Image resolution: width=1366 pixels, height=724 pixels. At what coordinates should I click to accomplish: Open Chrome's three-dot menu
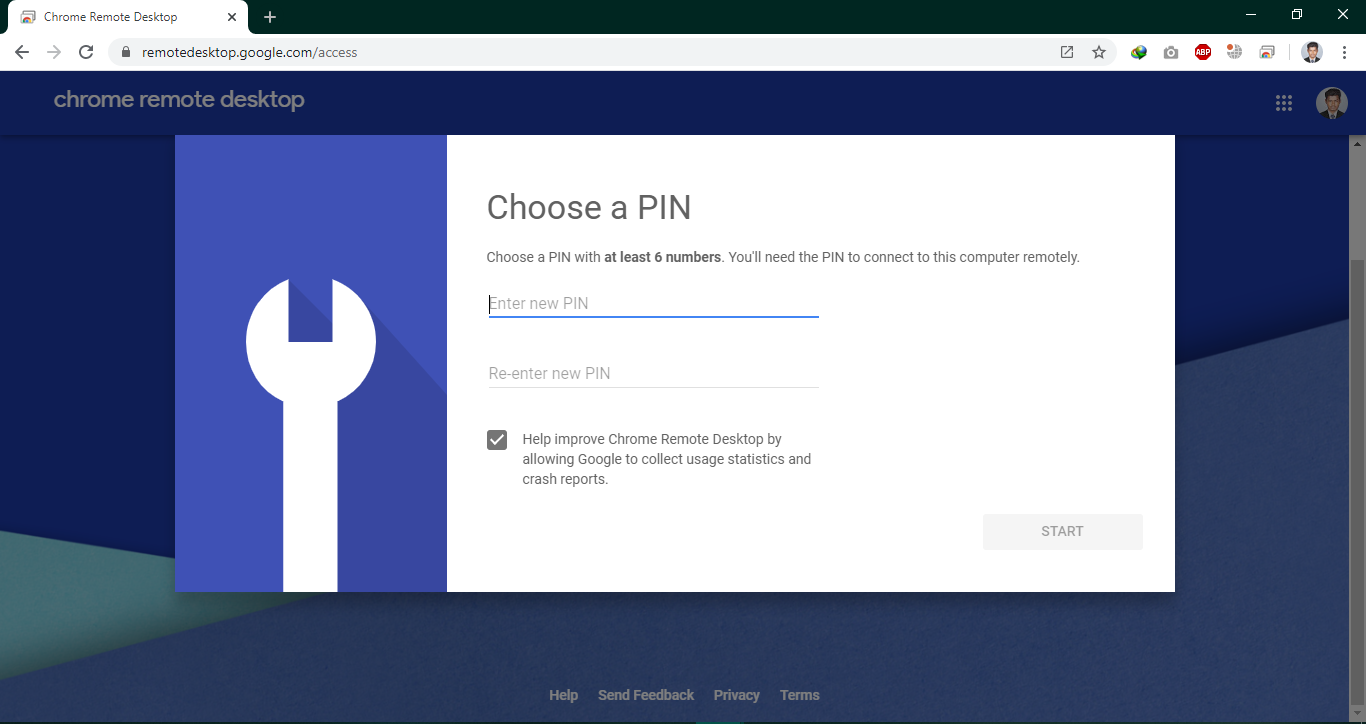click(x=1344, y=52)
